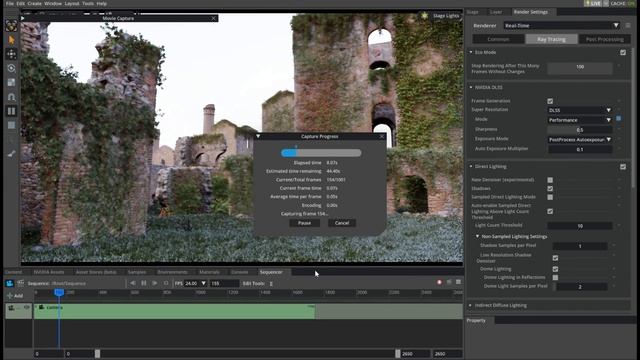The width and height of the screenshot is (640, 360).
Task: Toggle the Direct Lighting section checkbox
Action: pos(623,167)
